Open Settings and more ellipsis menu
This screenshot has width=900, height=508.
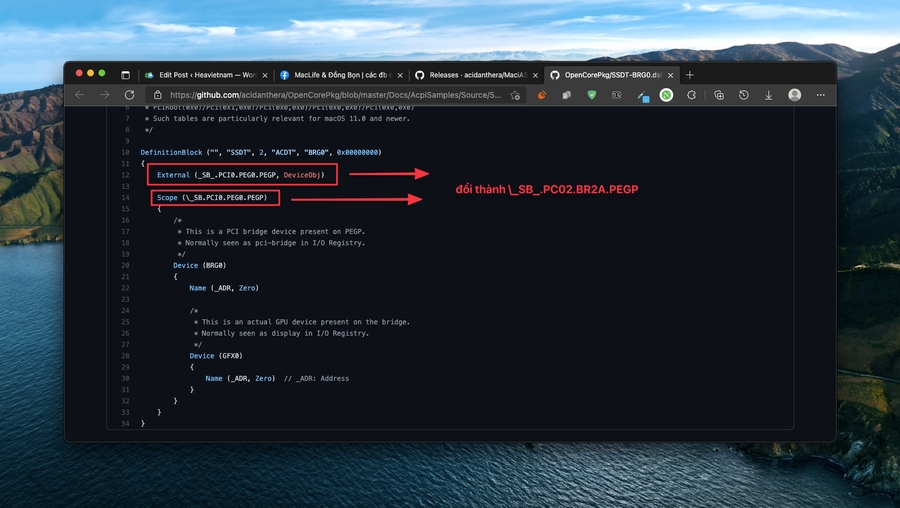(x=820, y=95)
